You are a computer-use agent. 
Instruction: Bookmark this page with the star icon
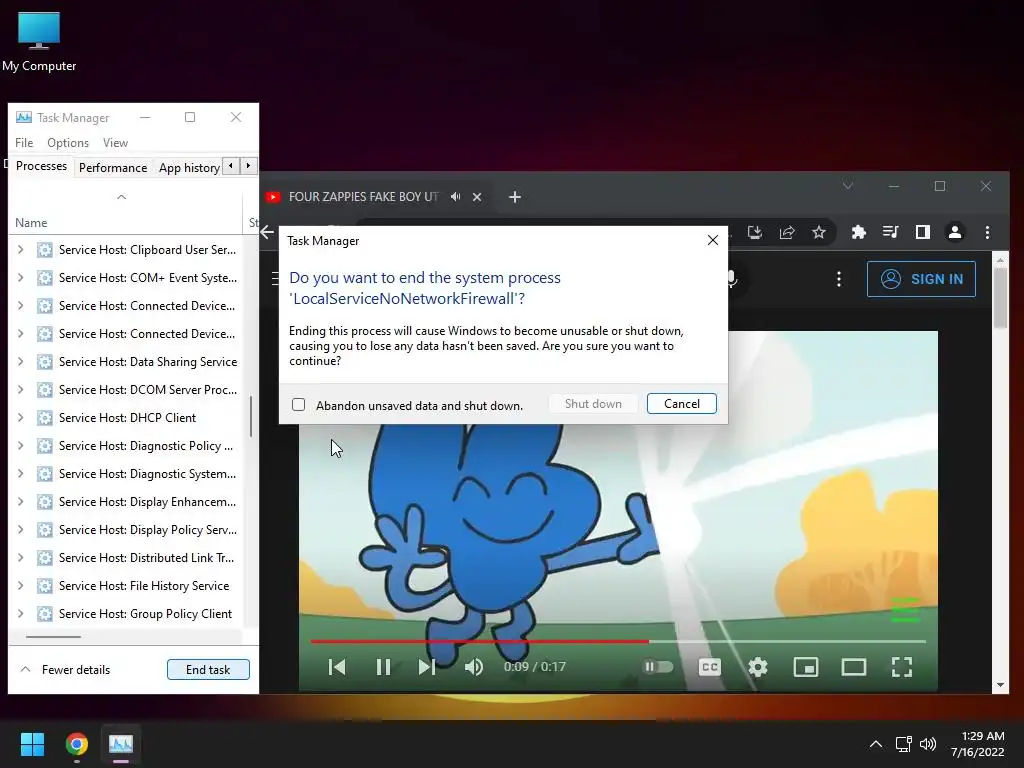[818, 232]
